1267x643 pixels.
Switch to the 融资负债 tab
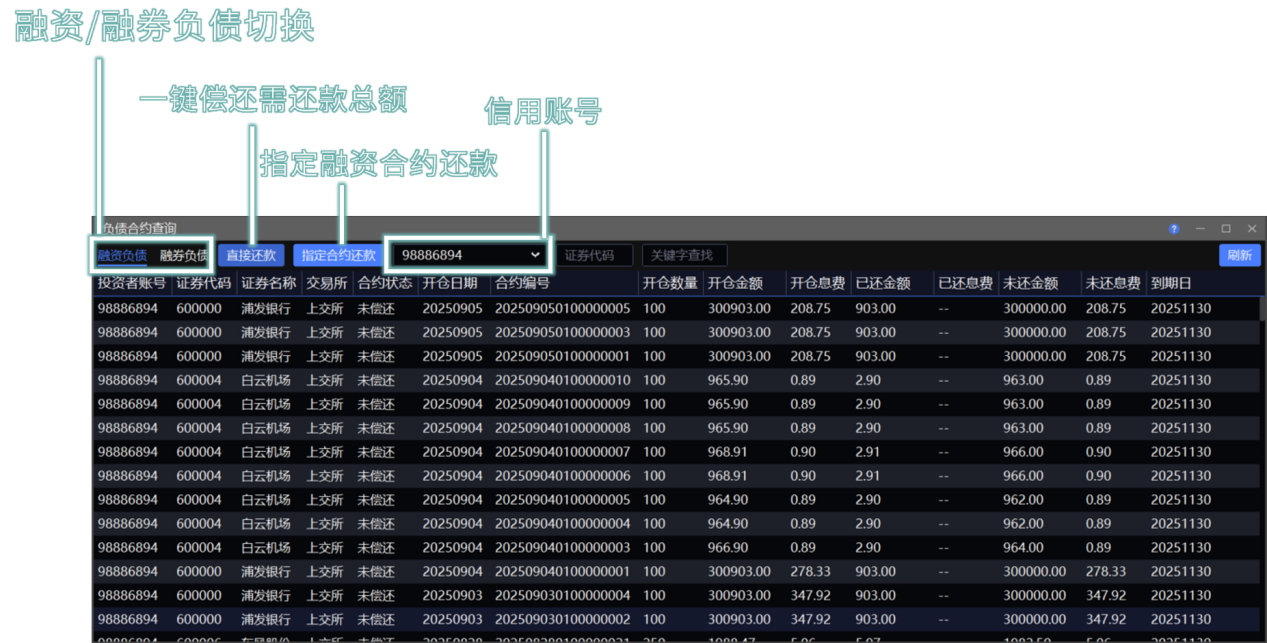click(x=122, y=255)
